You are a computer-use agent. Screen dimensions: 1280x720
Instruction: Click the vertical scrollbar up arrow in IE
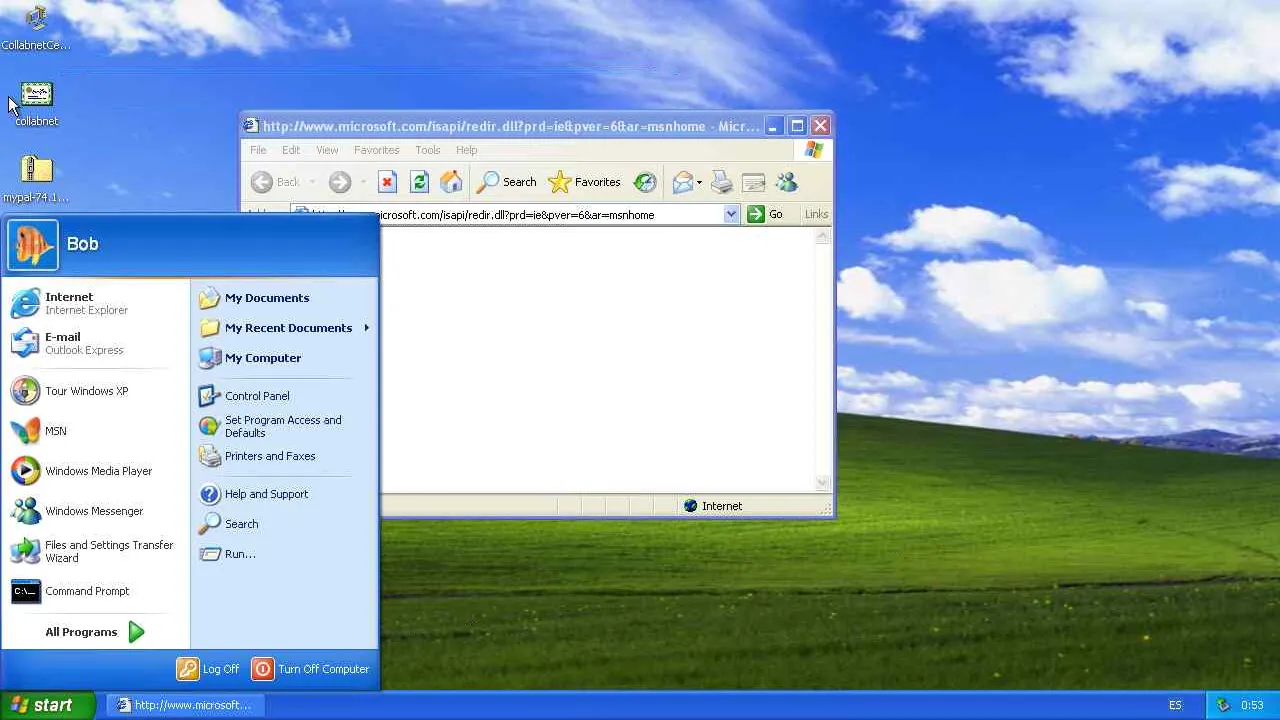pos(823,237)
